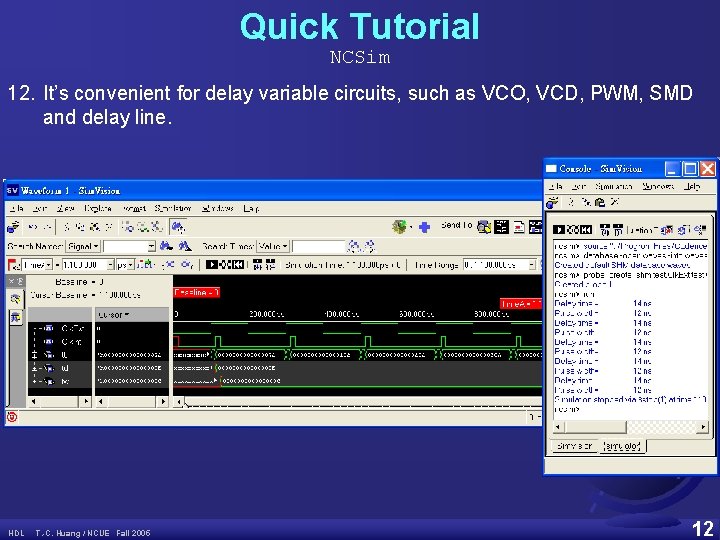Viewport: 720px width, 540px height.
Task: Open Help menu in Console window
Action: [x=692, y=186]
